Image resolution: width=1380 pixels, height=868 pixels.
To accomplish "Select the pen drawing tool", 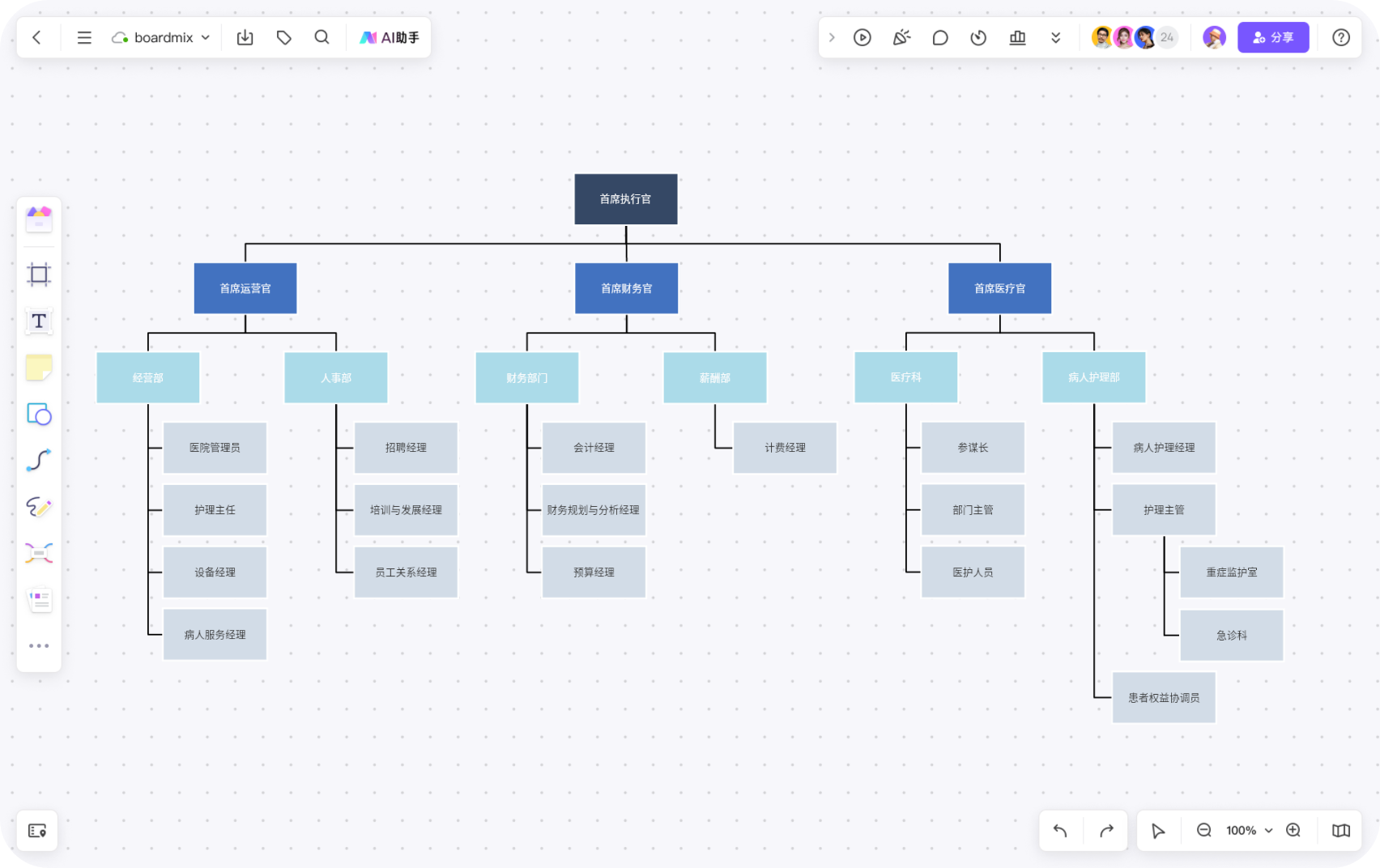I will tap(39, 507).
